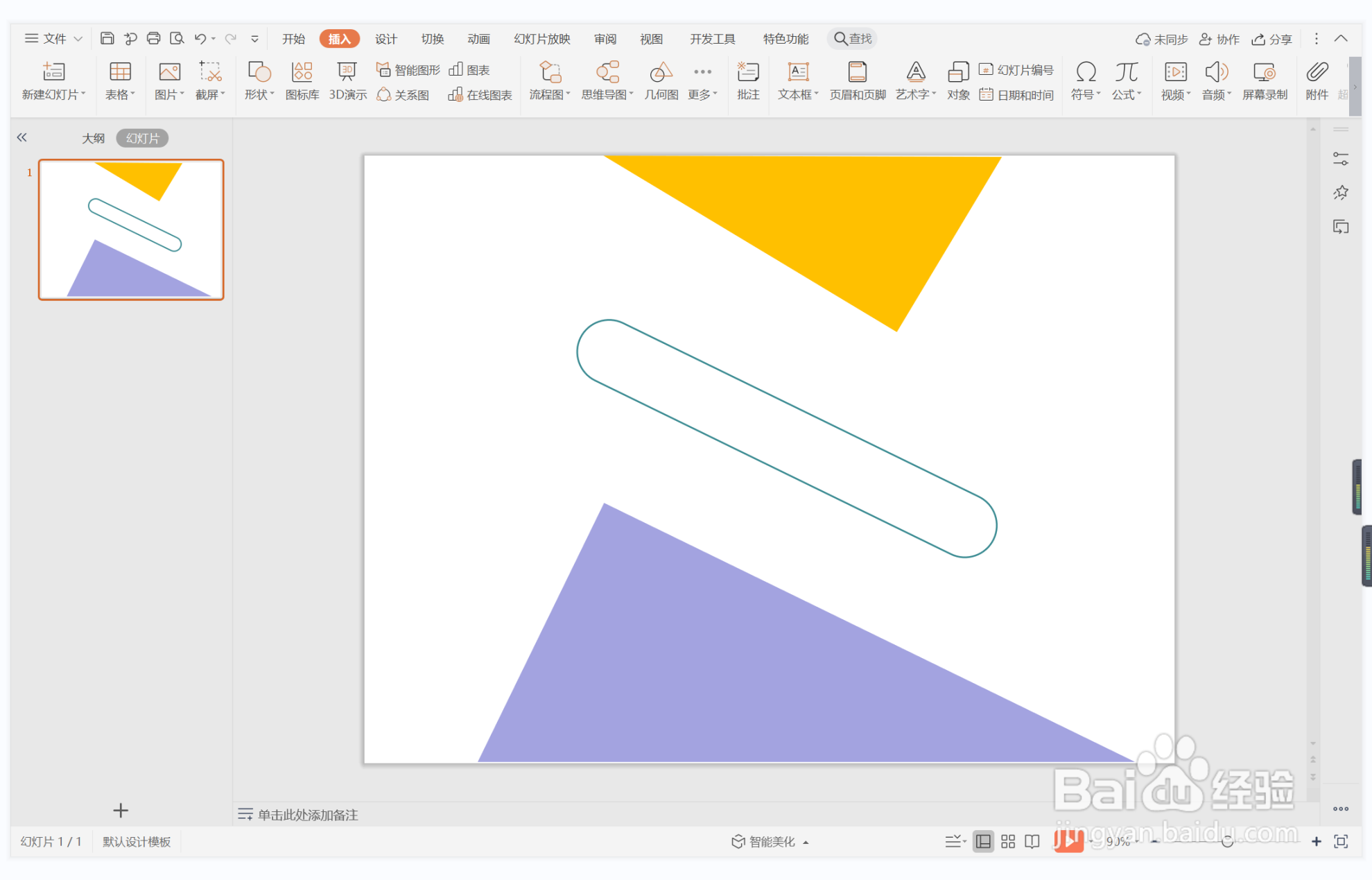Image resolution: width=1372 pixels, height=880 pixels.
Task: Click the Share (分享) button
Action: (1271, 40)
